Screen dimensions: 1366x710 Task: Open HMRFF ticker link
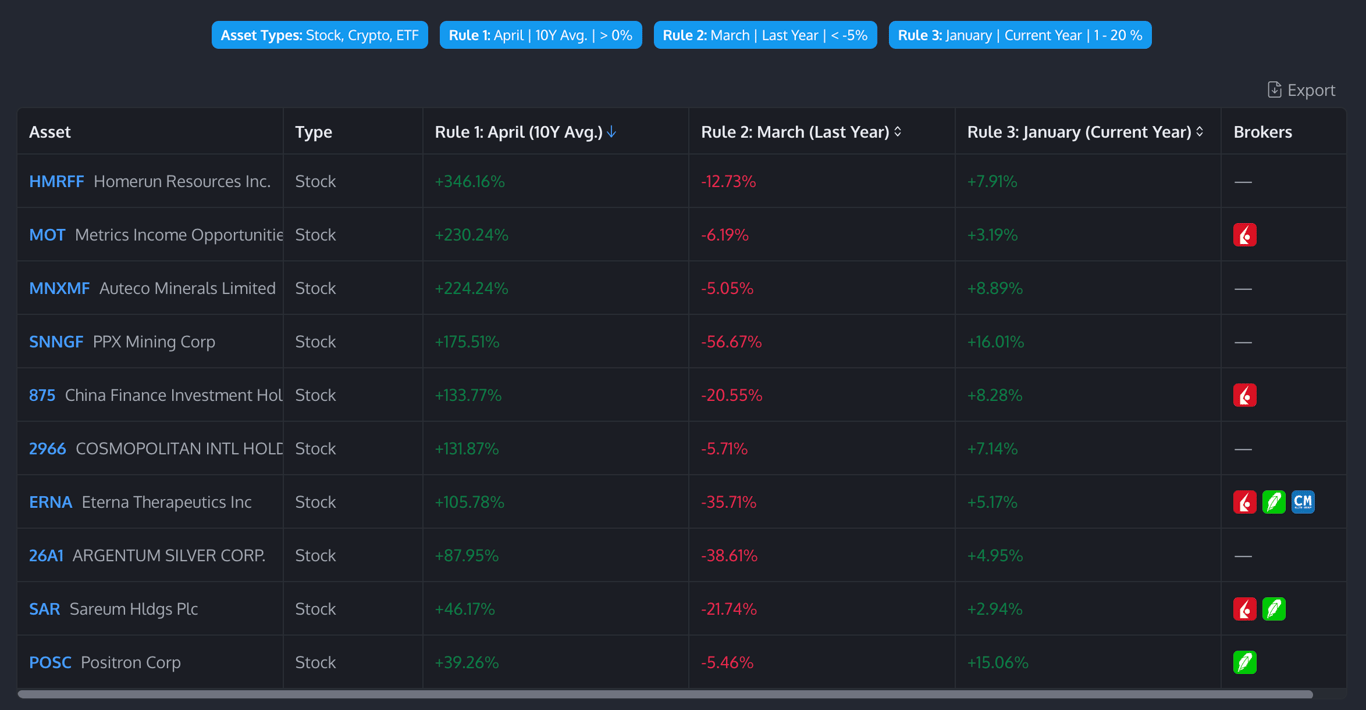(56, 181)
